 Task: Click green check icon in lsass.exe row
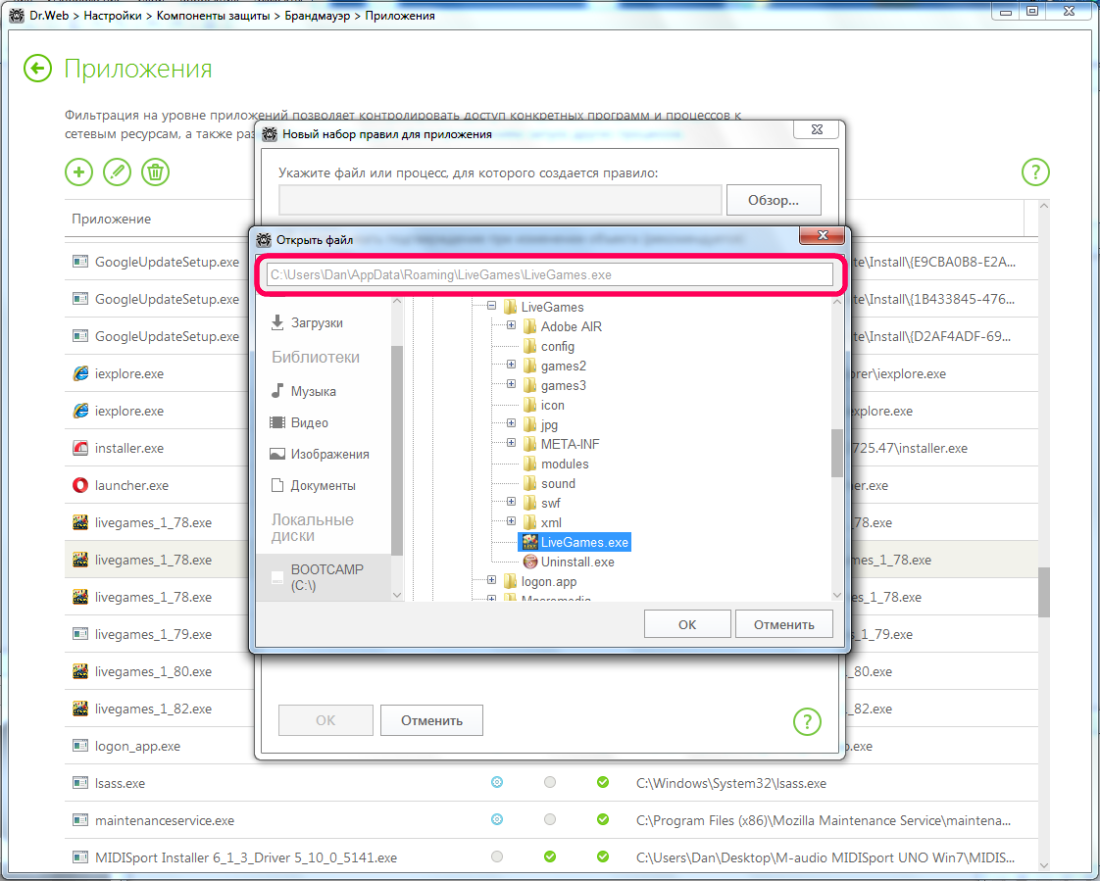[603, 782]
